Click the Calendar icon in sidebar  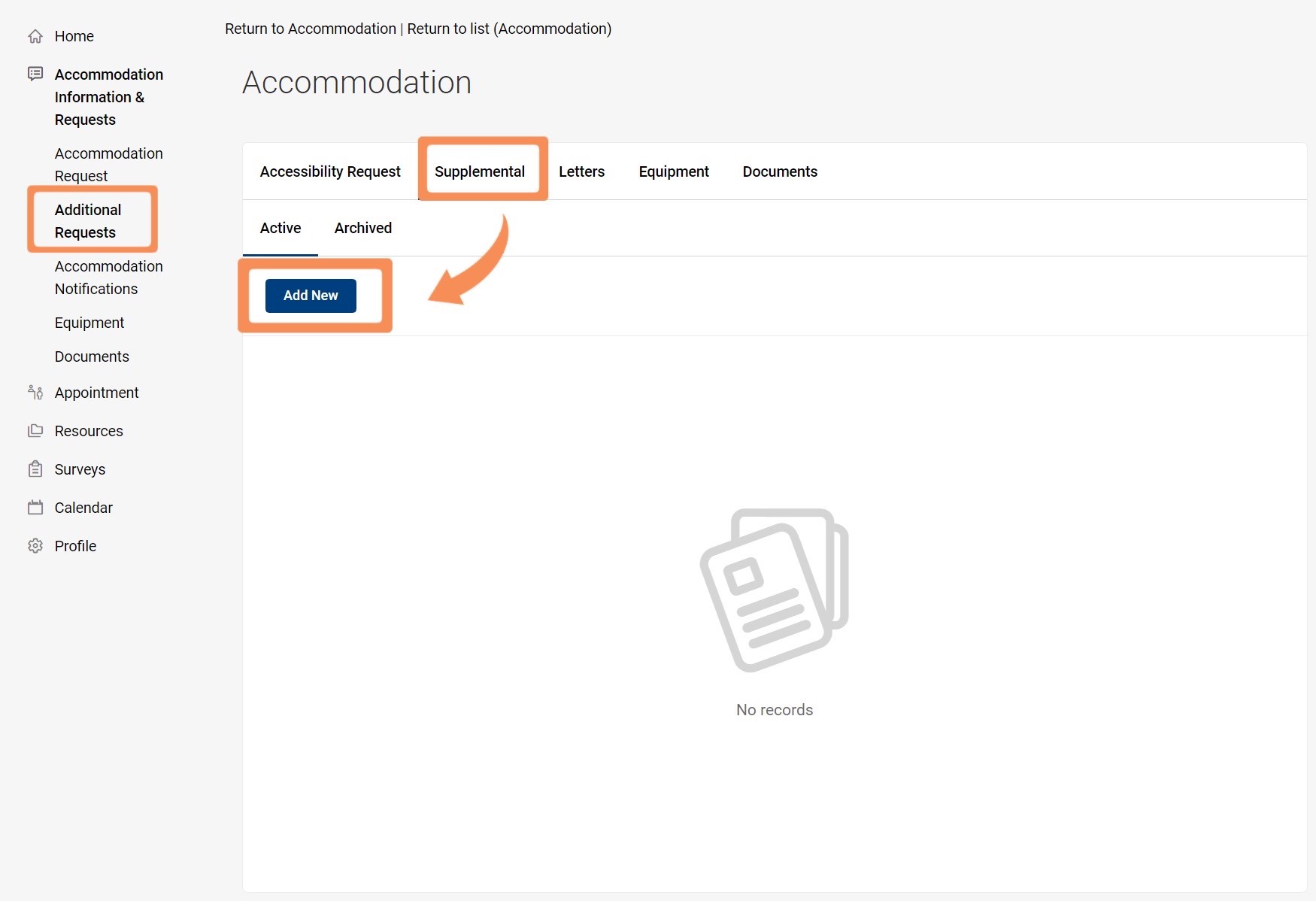pyautogui.click(x=35, y=507)
